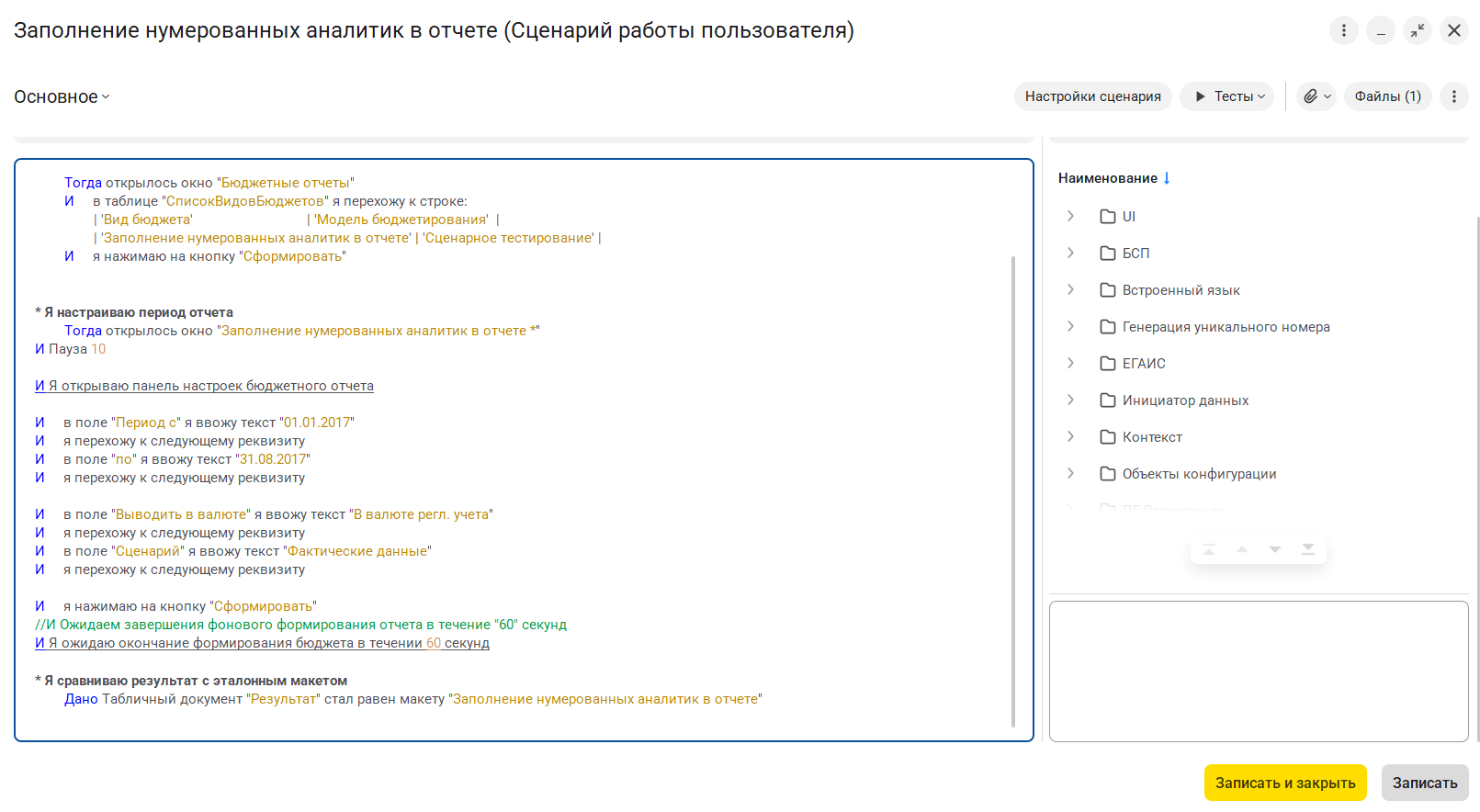Click the move-up arrow icon
The height and width of the screenshot is (812, 1480).
[x=1242, y=549]
